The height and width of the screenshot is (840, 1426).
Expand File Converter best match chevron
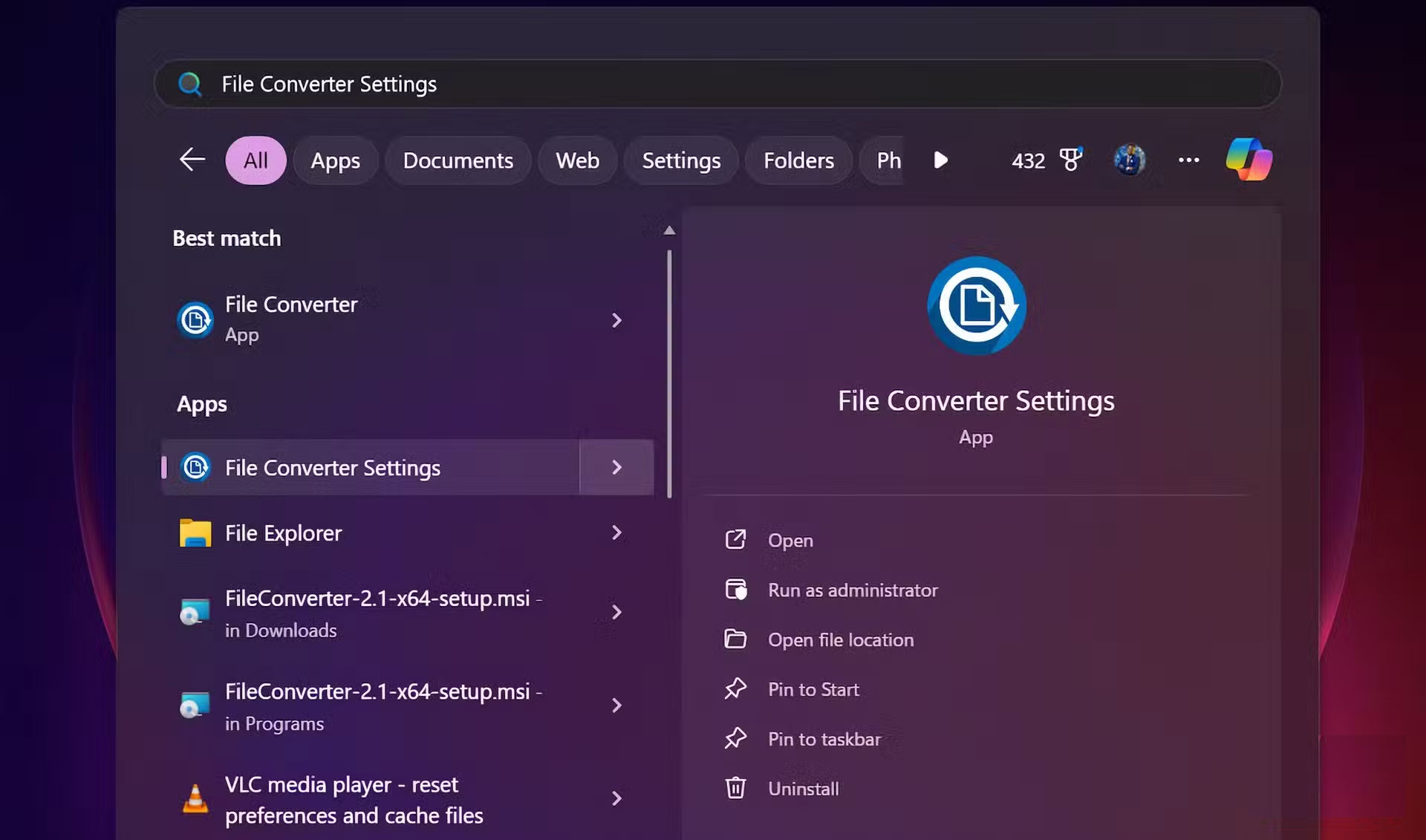pos(616,320)
